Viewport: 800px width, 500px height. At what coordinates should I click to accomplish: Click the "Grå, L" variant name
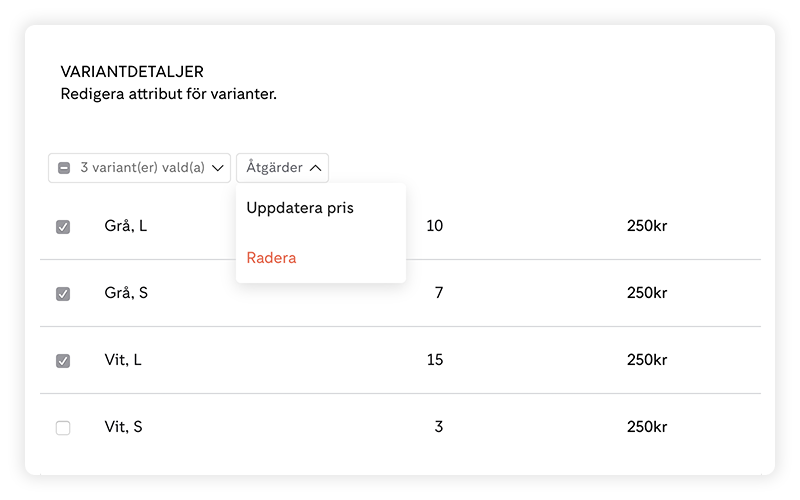pos(125,226)
